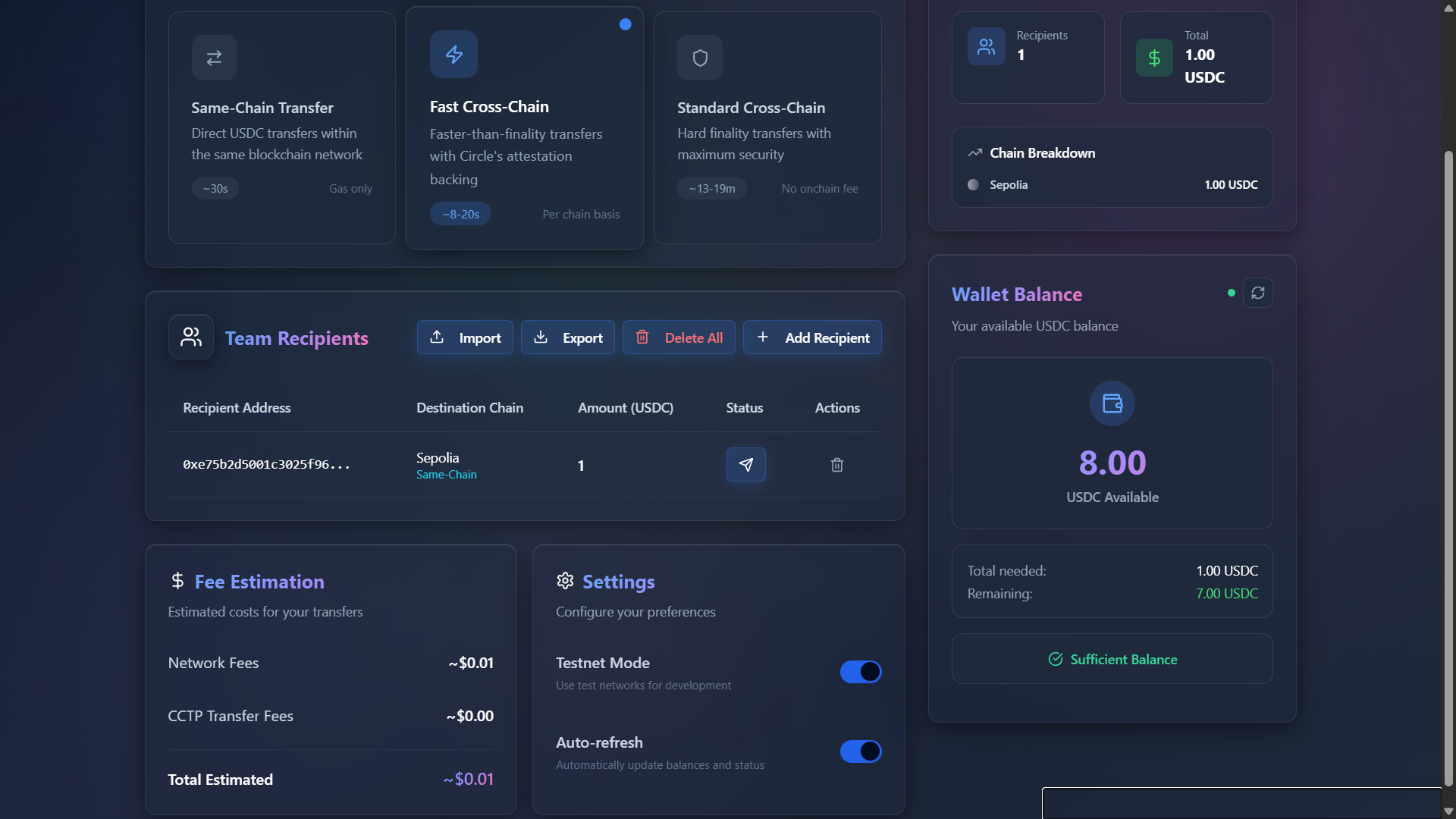Select the Fast Cross-Chain radio indicator dot
This screenshot has width=1456, height=819.
coord(625,24)
